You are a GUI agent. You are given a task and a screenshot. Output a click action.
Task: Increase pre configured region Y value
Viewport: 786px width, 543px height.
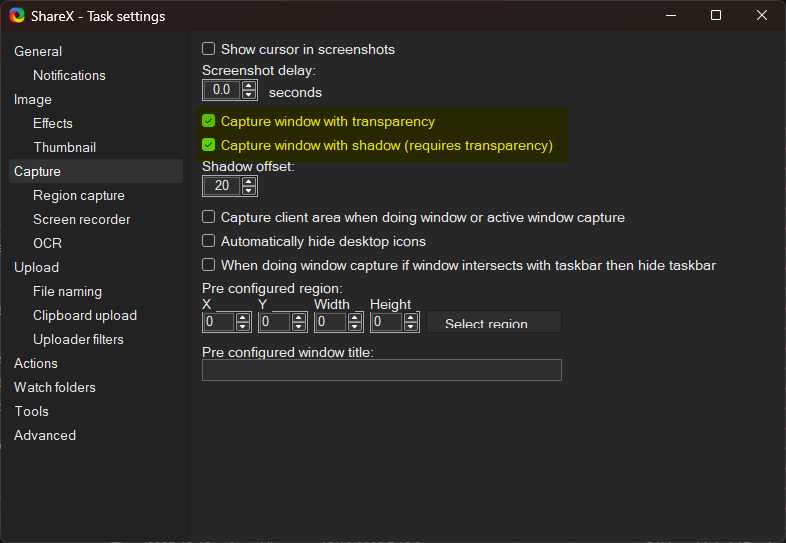coord(299,317)
